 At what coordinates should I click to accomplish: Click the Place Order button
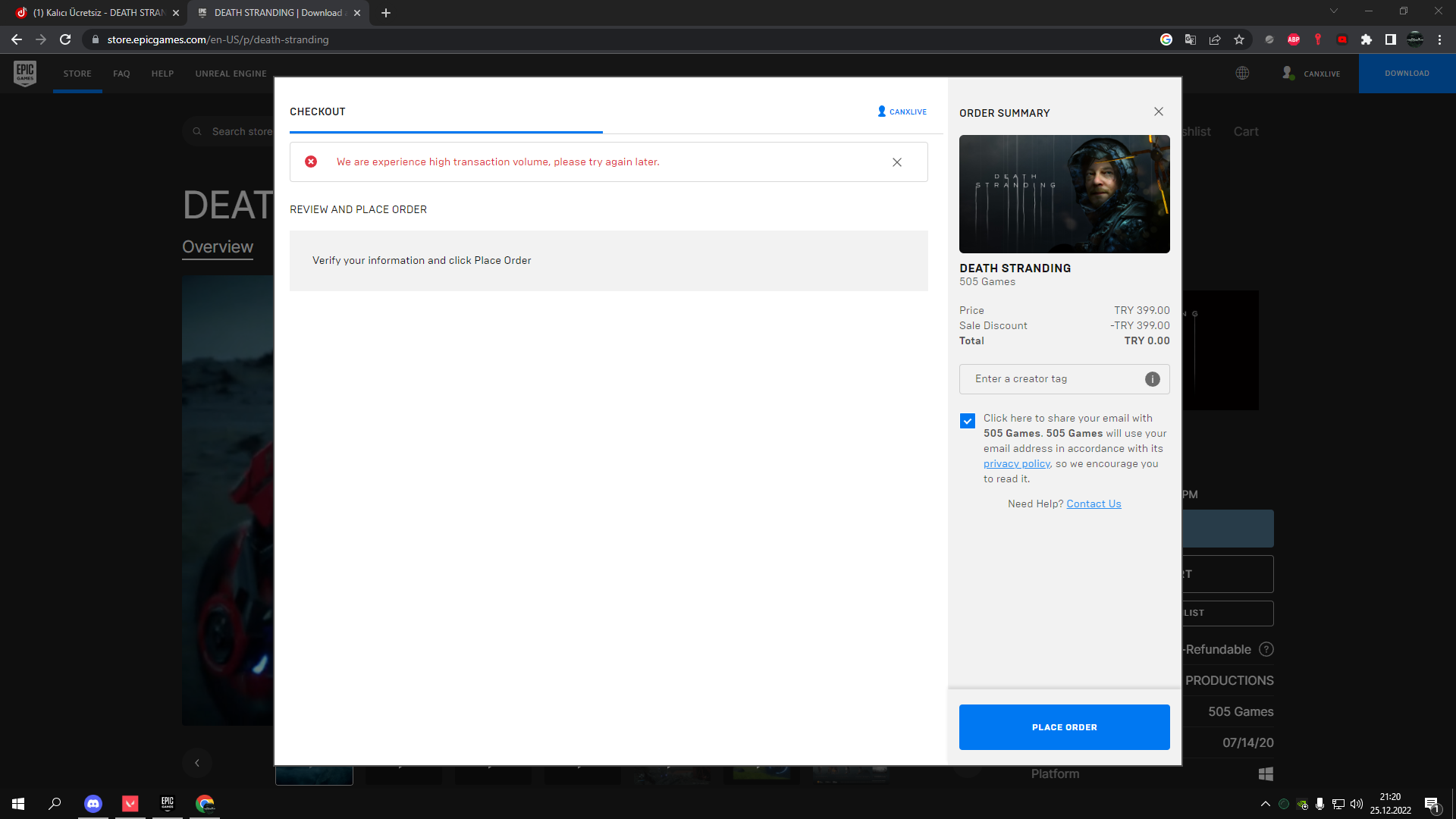coord(1064,726)
